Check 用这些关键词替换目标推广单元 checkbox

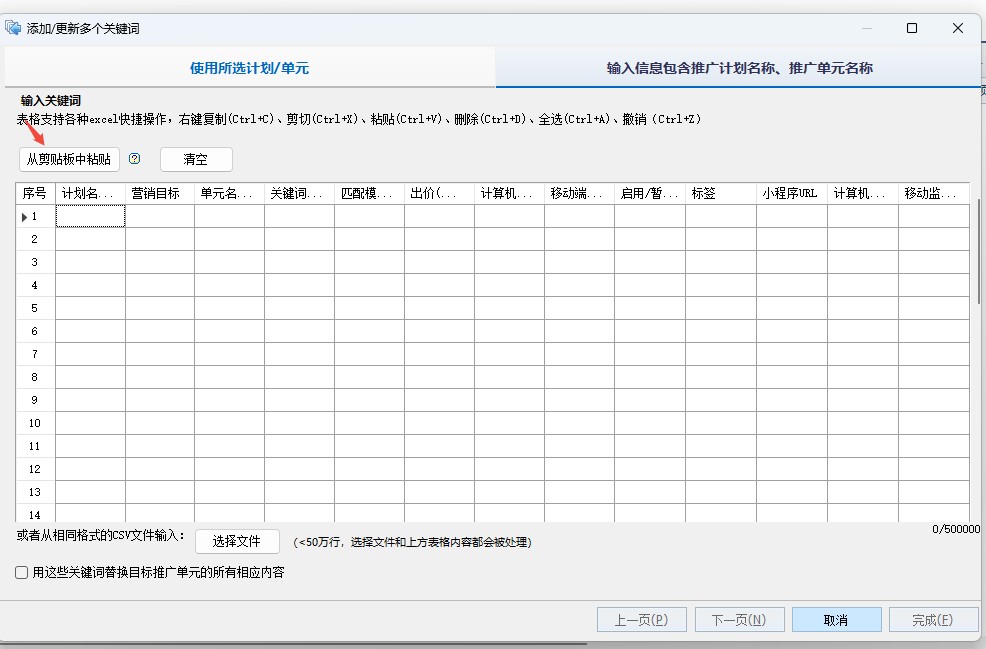[22, 573]
